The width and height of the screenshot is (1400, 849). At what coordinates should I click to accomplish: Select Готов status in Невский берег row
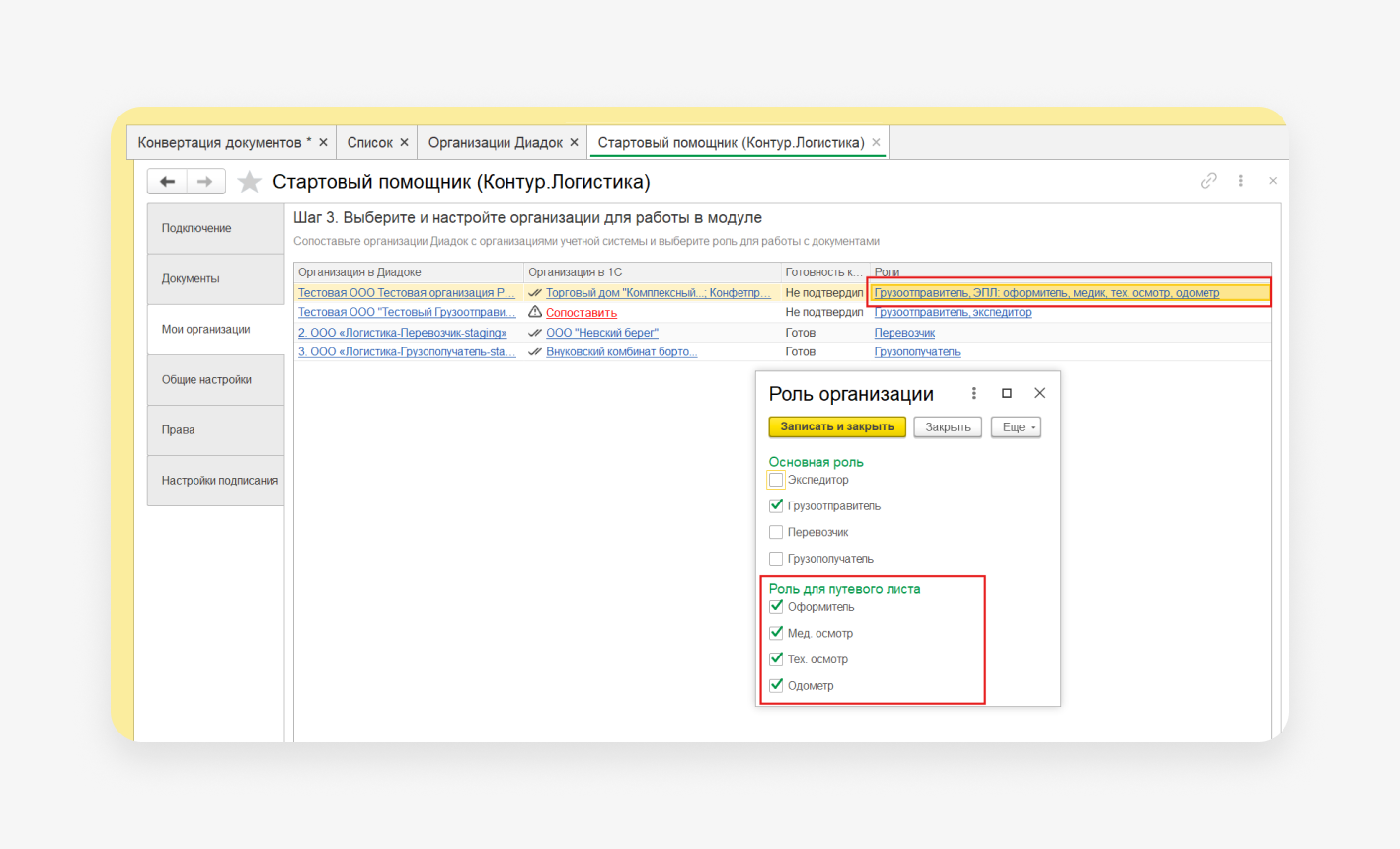(x=801, y=333)
